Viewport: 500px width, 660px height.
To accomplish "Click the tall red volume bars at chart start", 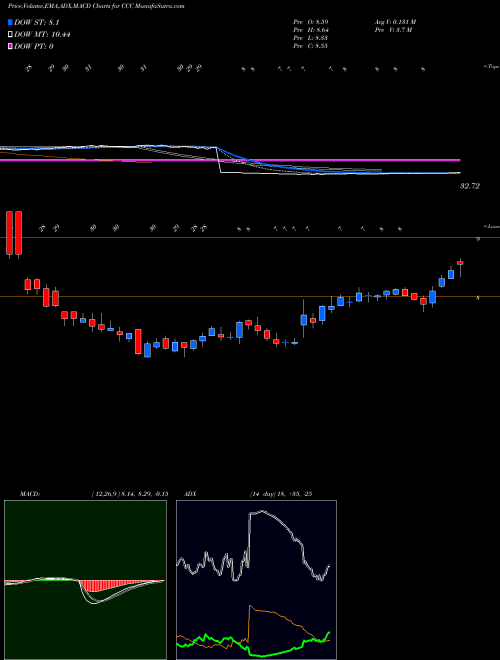I will pos(14,234).
